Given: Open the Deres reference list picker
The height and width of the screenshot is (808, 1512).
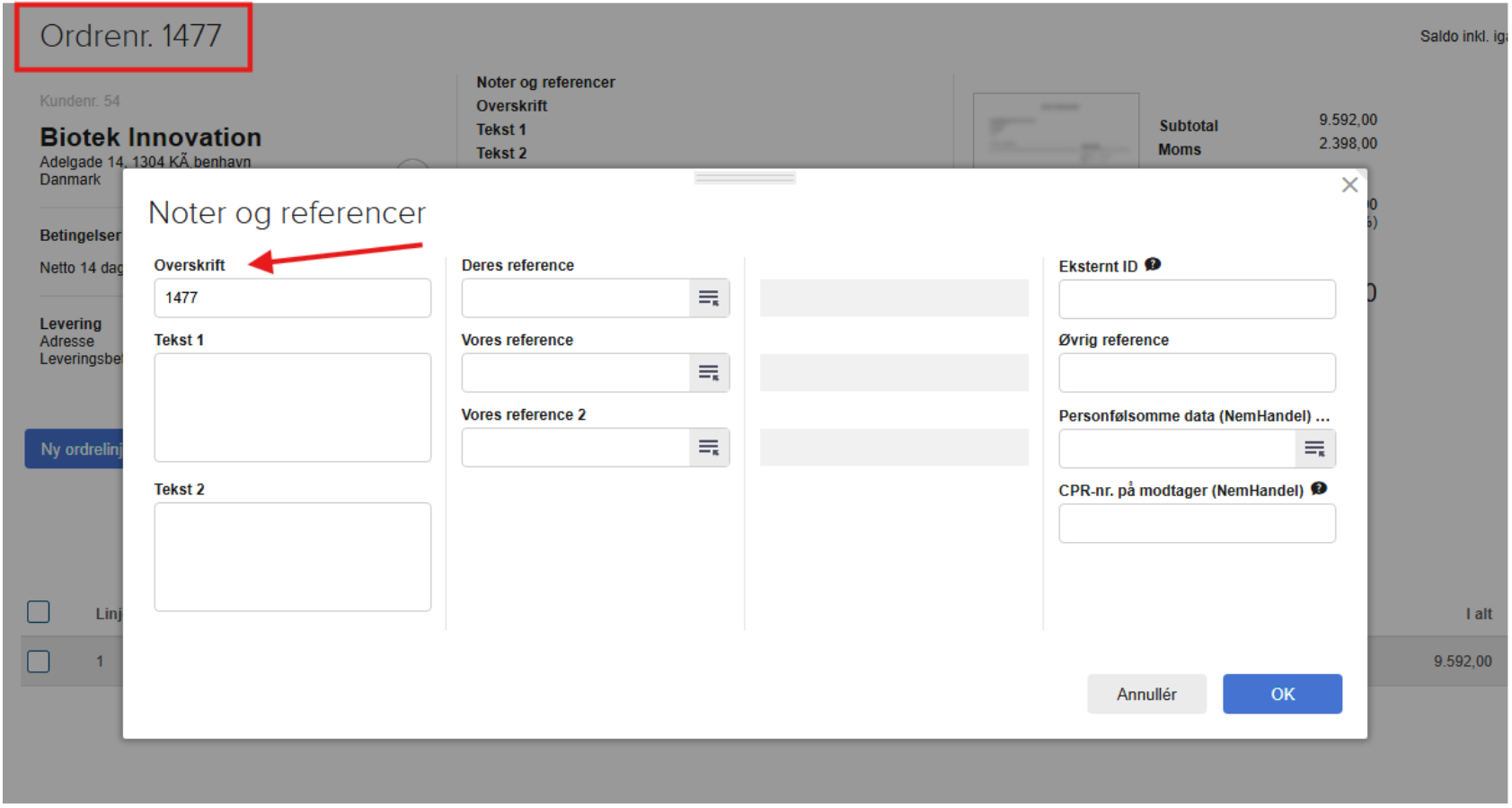Looking at the screenshot, I should 709,298.
